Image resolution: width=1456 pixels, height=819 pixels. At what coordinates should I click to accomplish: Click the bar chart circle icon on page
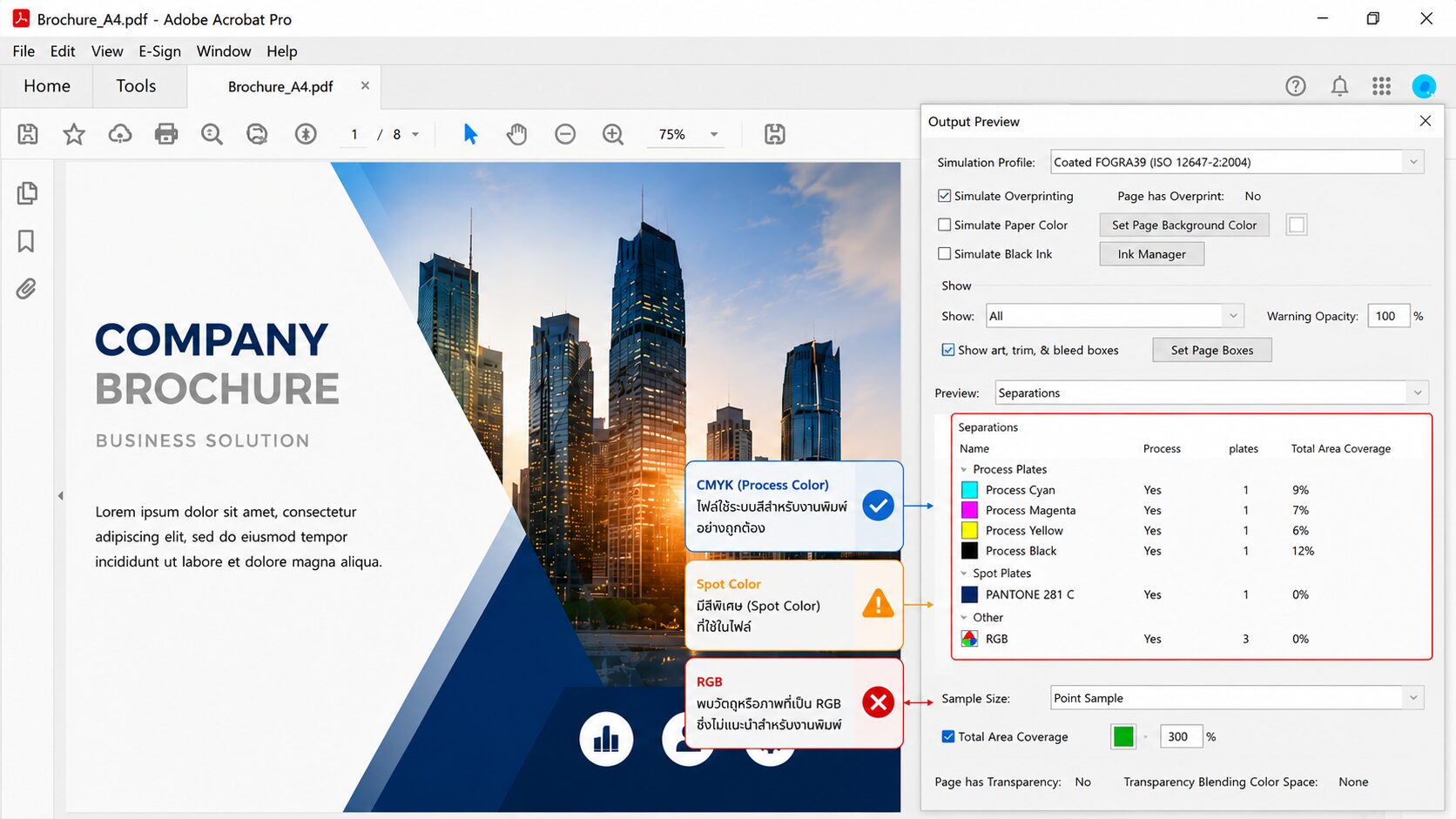tap(606, 740)
